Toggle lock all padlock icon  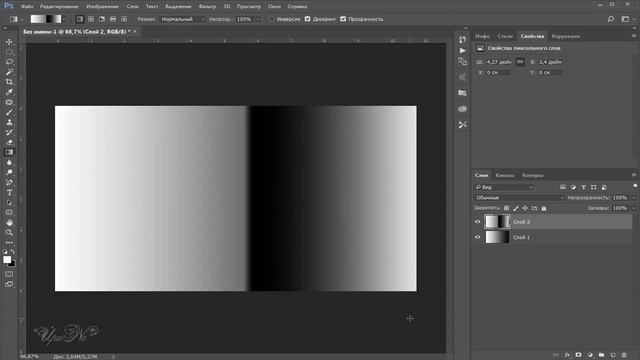[x=544, y=208]
